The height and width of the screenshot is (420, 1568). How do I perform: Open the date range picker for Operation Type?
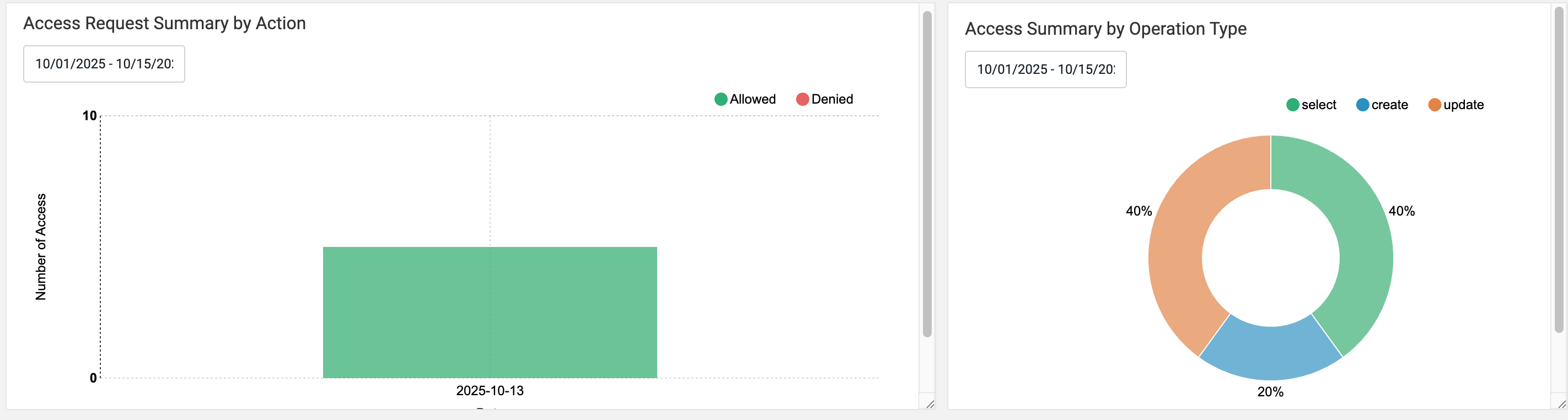1045,69
